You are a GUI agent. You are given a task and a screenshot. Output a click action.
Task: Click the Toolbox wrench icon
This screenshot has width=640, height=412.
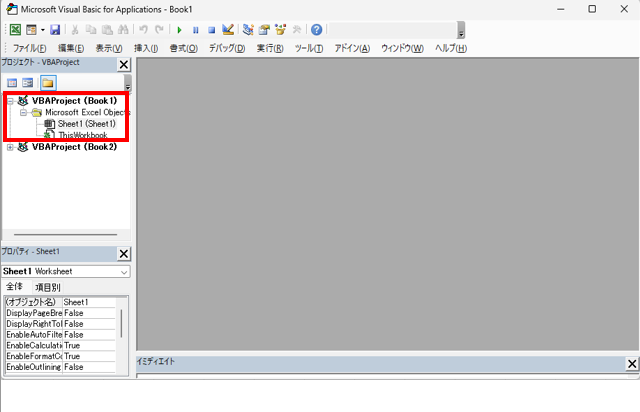(297, 30)
